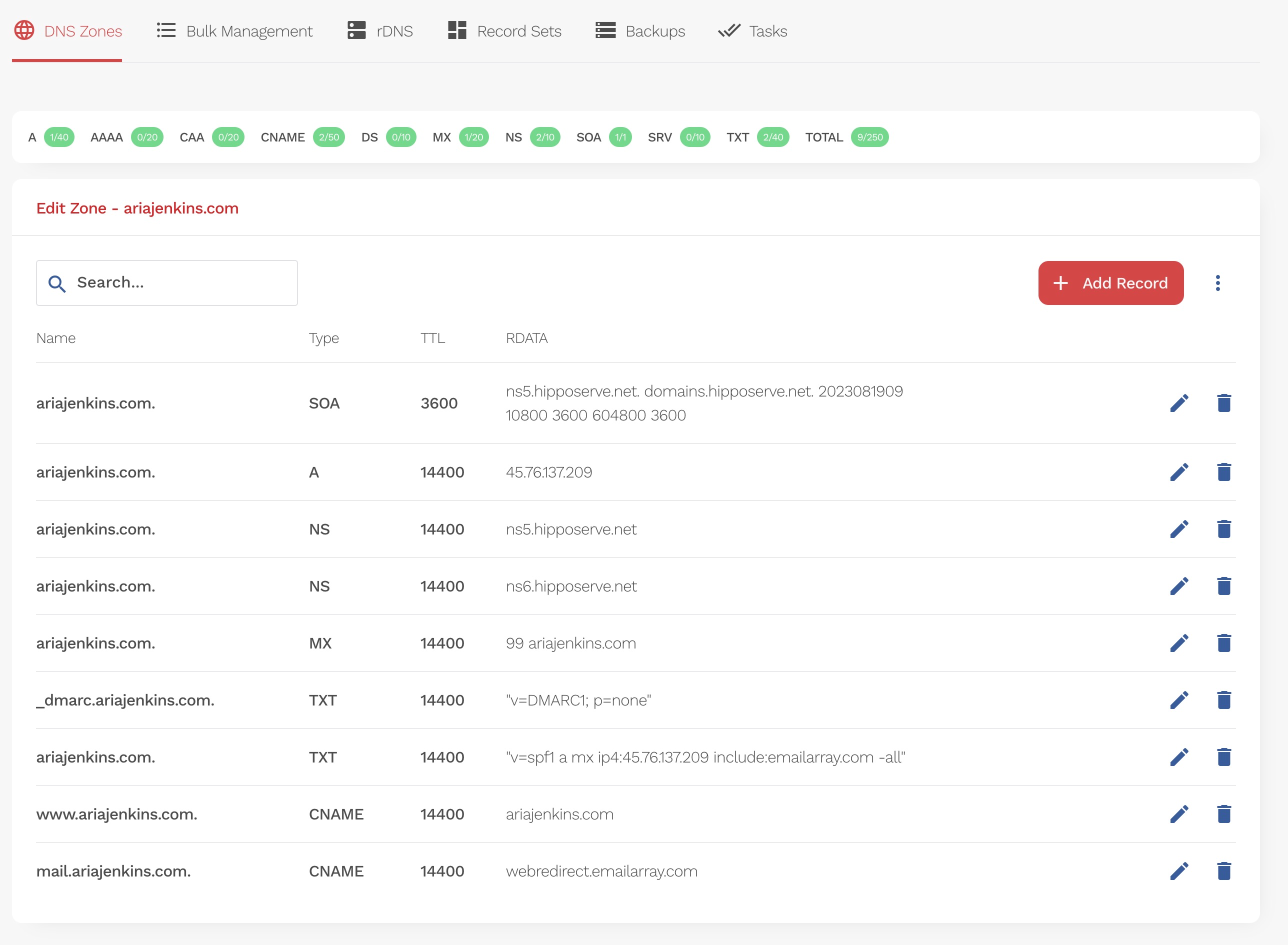Switch to the Tasks tab
The image size is (1288, 945).
[x=752, y=31]
